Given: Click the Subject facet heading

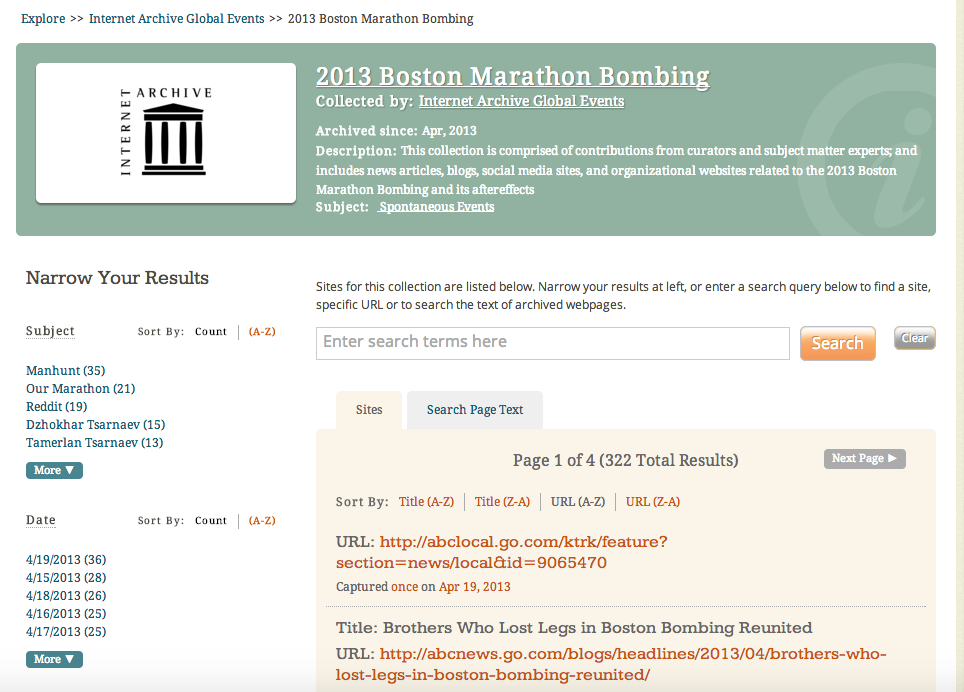Looking at the screenshot, I should (x=50, y=331).
